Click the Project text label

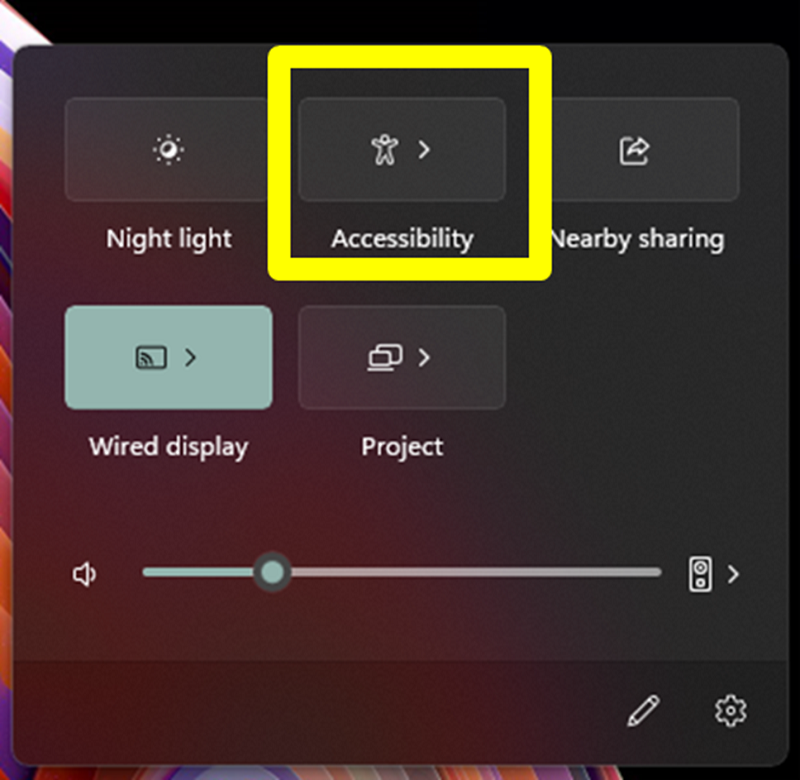click(x=403, y=447)
